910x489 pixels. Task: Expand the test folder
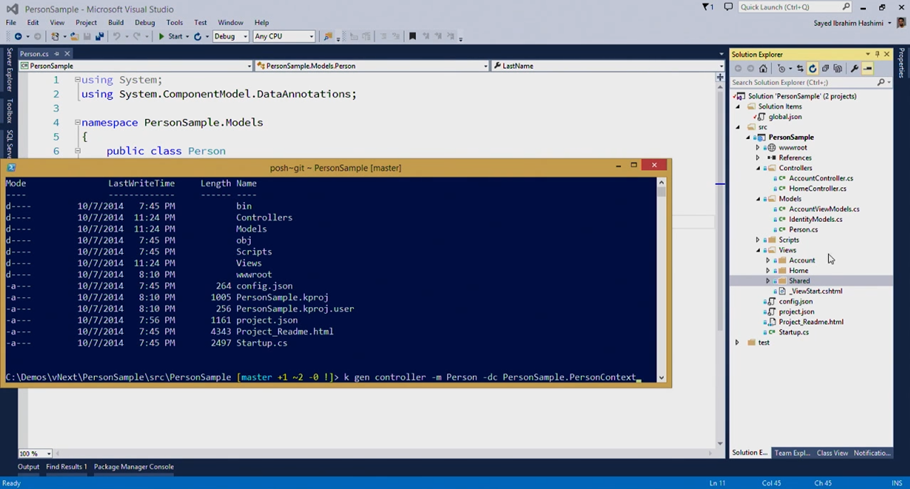point(737,343)
